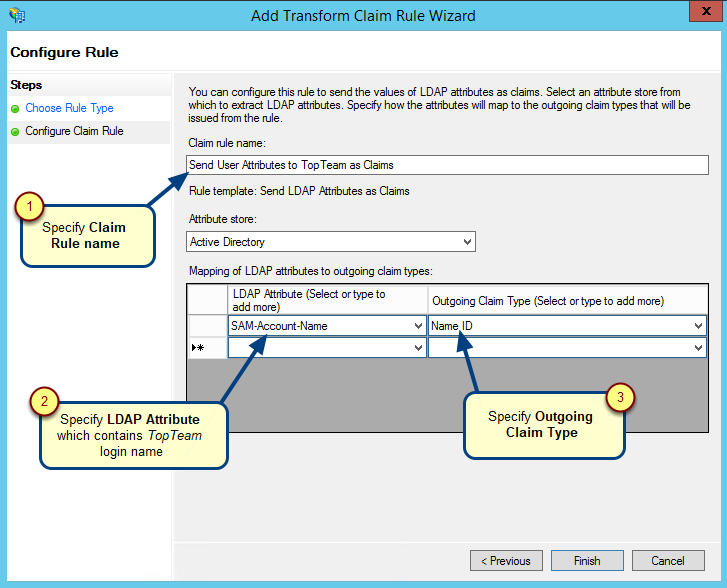Select the new row marker with asterisk
The height and width of the screenshot is (588, 727).
pyautogui.click(x=207, y=348)
